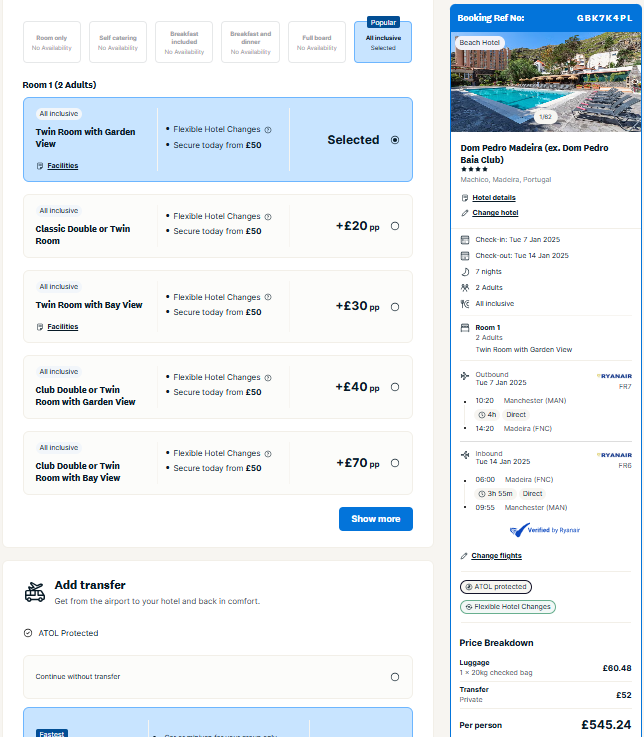Click the moon icon beside 7 nights
Viewport: 644px width, 737px height.
pyautogui.click(x=465, y=272)
